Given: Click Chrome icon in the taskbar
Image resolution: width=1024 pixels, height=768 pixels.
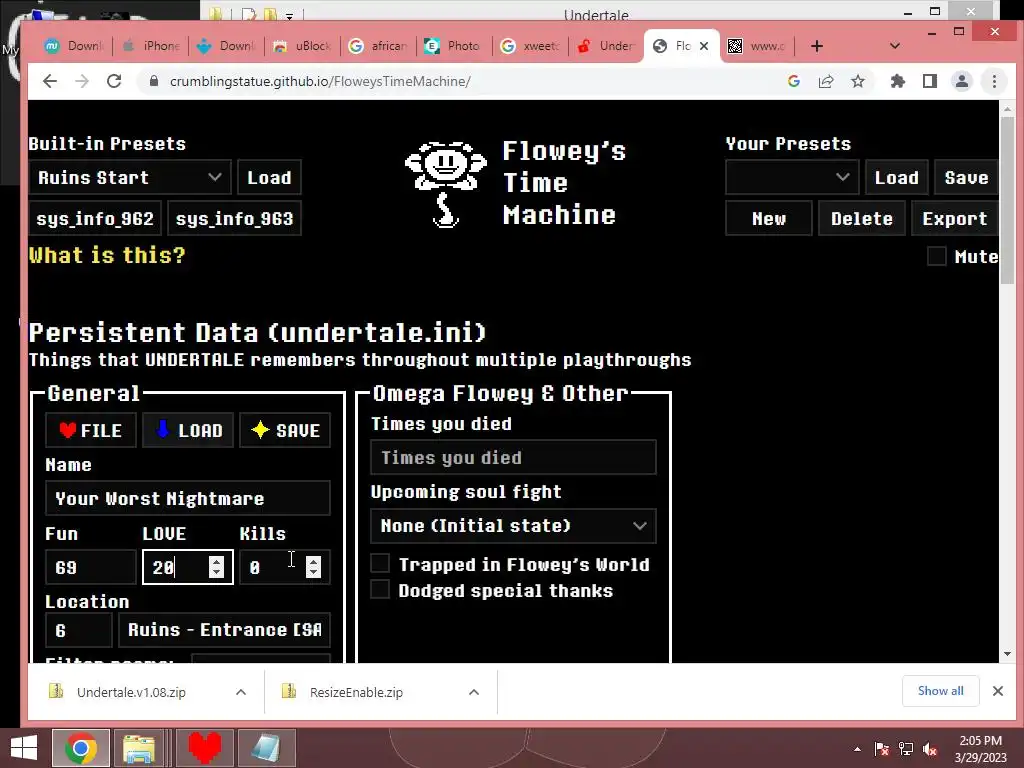Looking at the screenshot, I should click(81, 748).
